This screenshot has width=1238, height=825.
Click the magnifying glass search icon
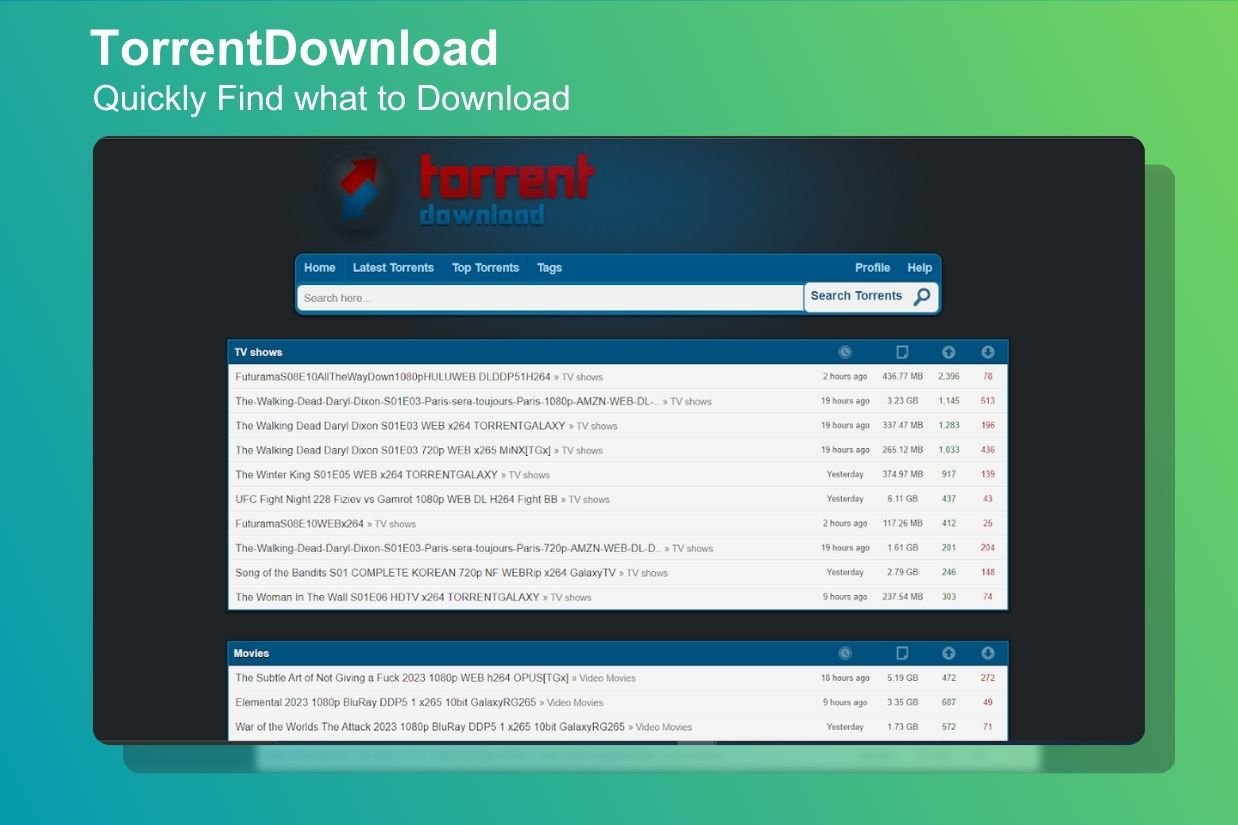point(921,296)
